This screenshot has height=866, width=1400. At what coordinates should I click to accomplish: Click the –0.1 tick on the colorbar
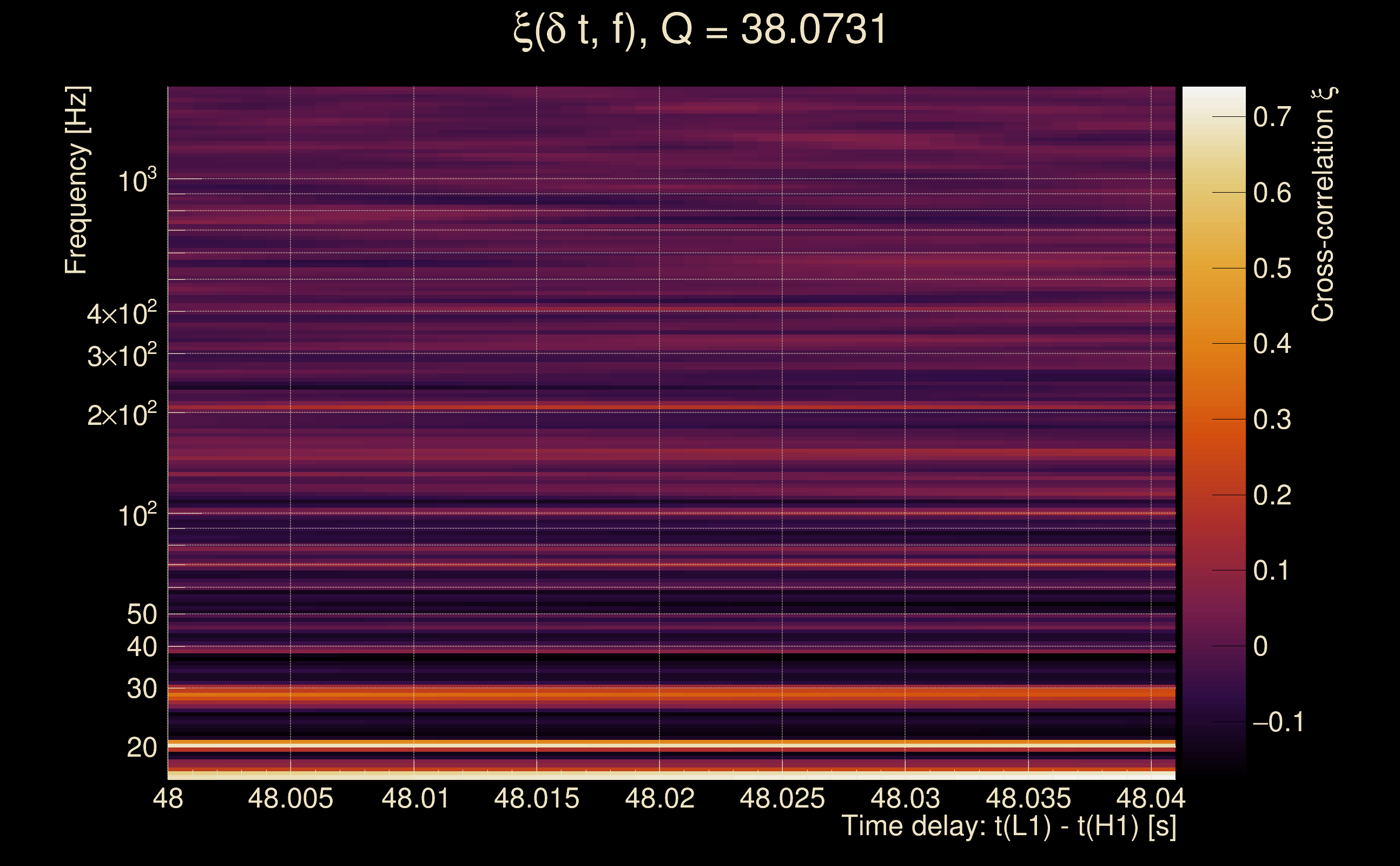(1278, 721)
